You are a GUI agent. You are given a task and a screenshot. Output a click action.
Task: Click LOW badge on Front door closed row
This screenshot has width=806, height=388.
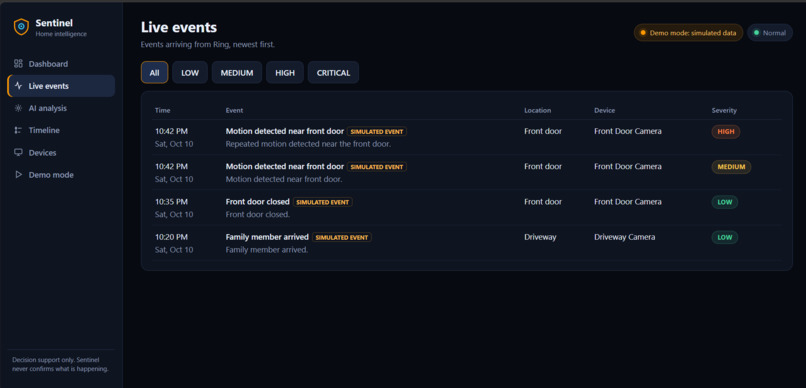click(725, 202)
